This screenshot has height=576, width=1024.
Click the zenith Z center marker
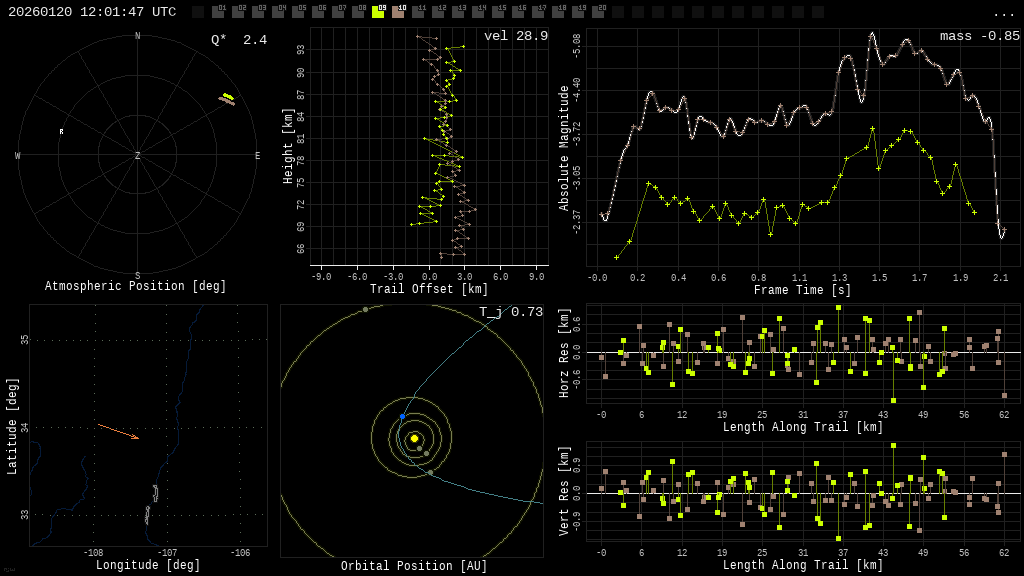click(x=138, y=156)
